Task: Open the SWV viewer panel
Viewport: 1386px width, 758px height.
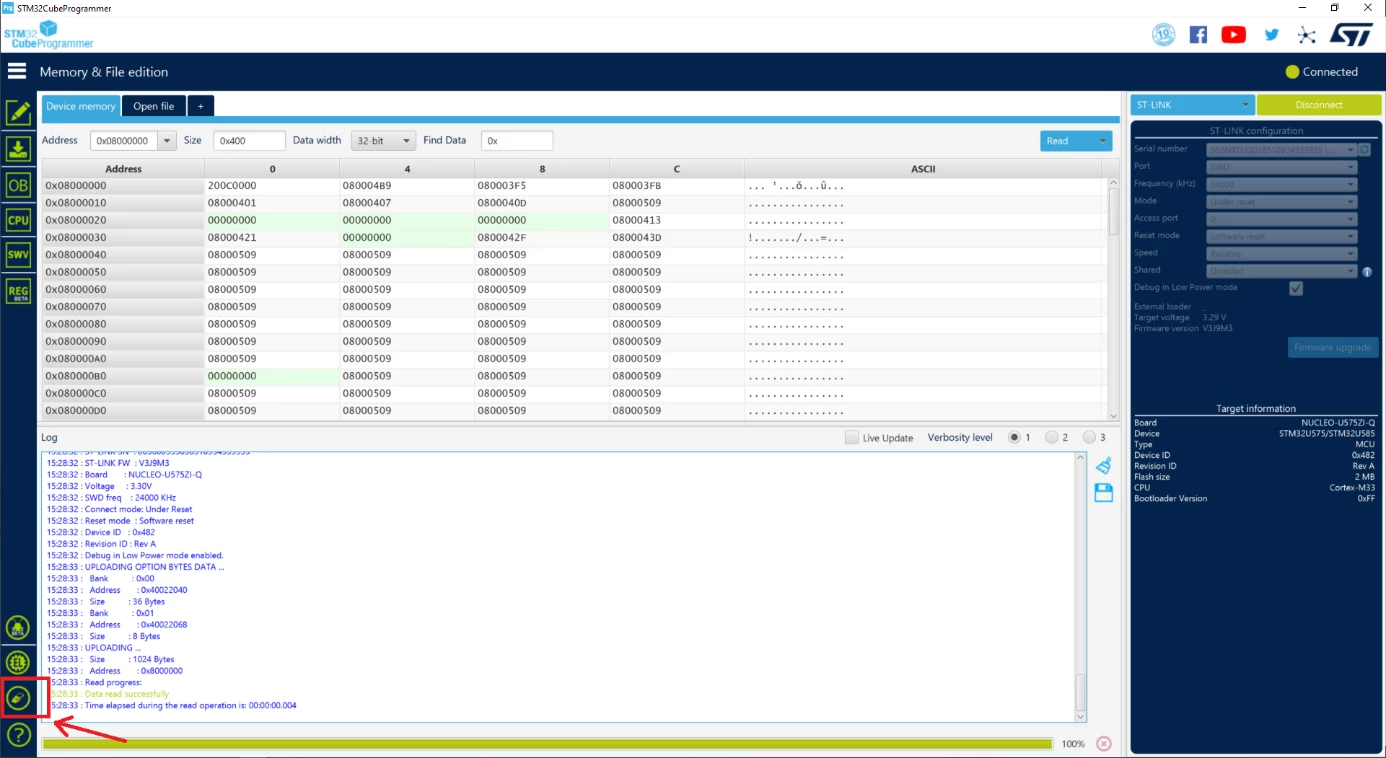Action: point(18,255)
